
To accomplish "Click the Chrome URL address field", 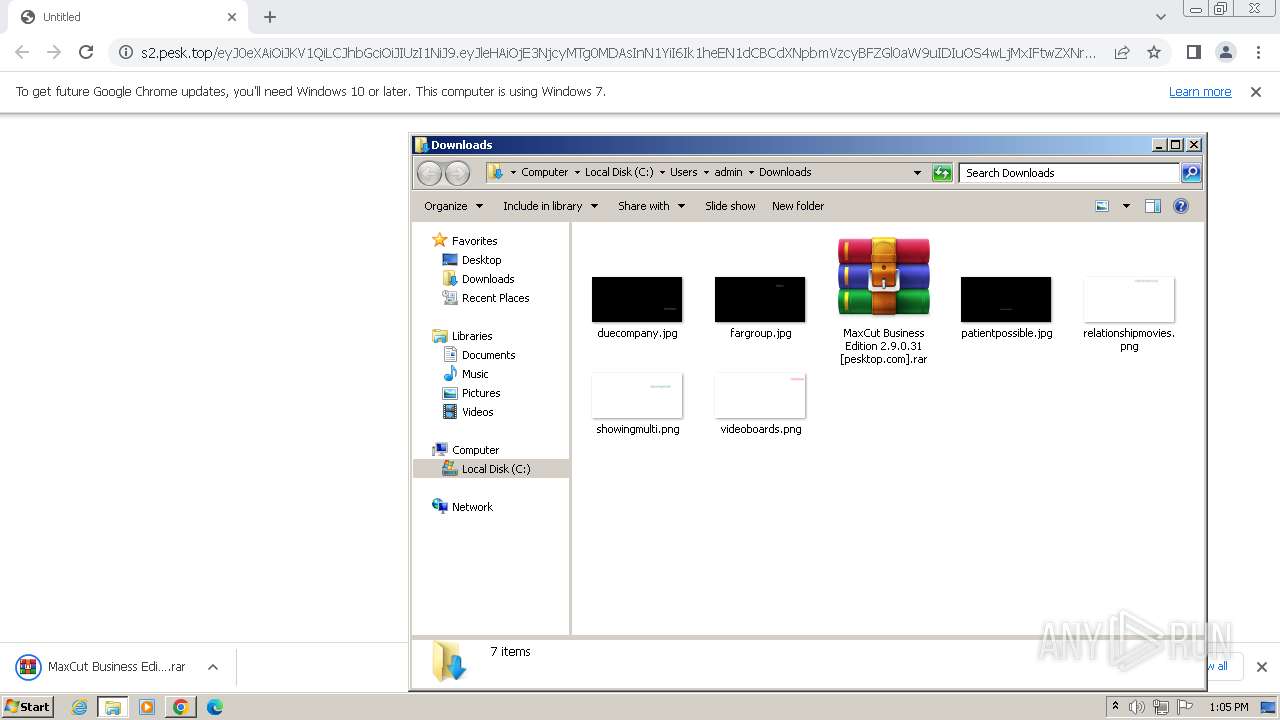I will pos(618,52).
